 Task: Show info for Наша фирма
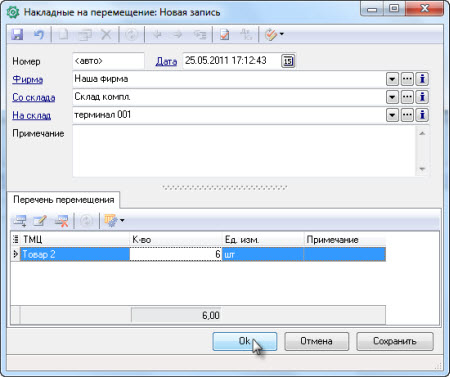coord(422,79)
